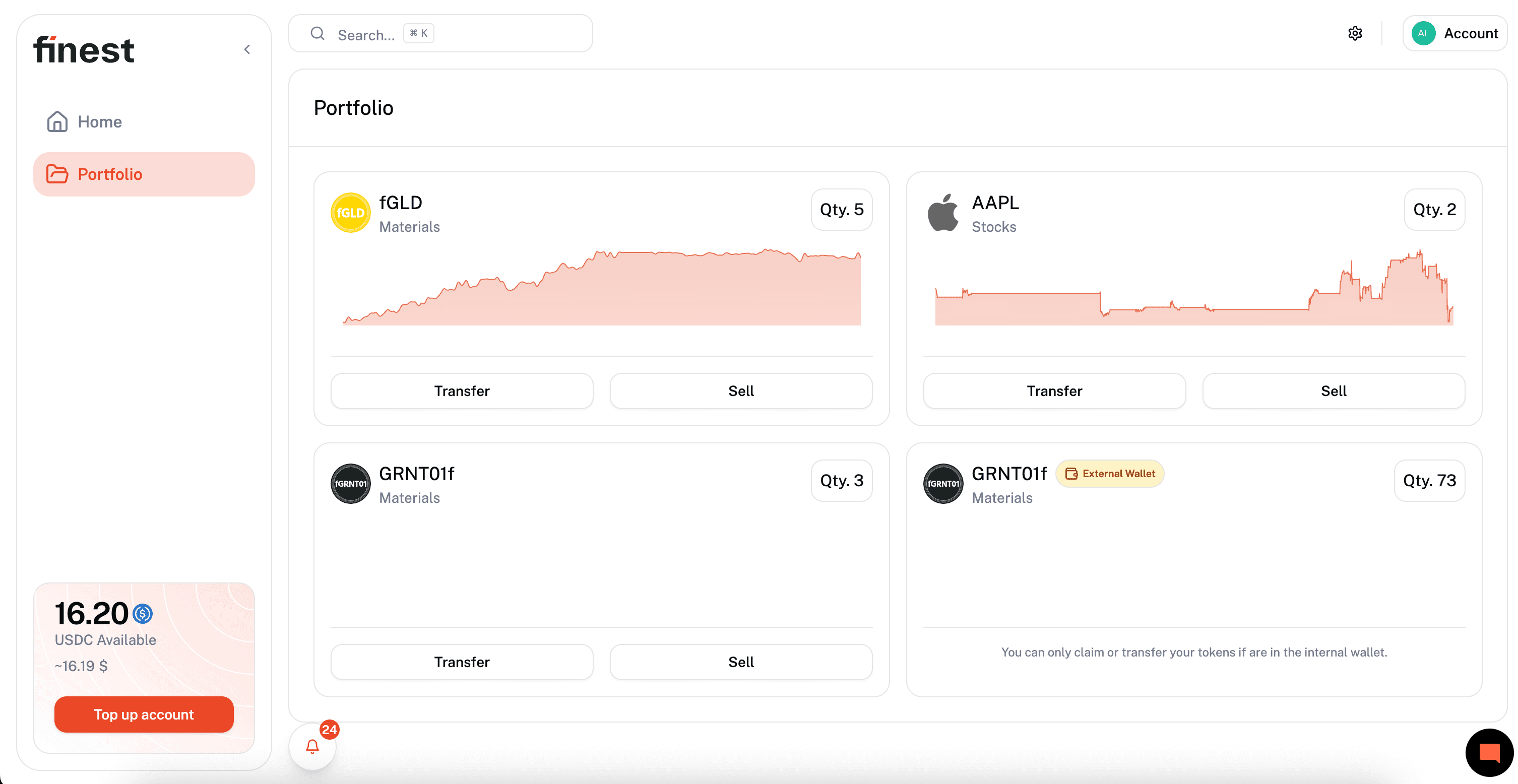Open the chat support bubble
Image resolution: width=1518 pixels, height=784 pixels.
(1489, 752)
